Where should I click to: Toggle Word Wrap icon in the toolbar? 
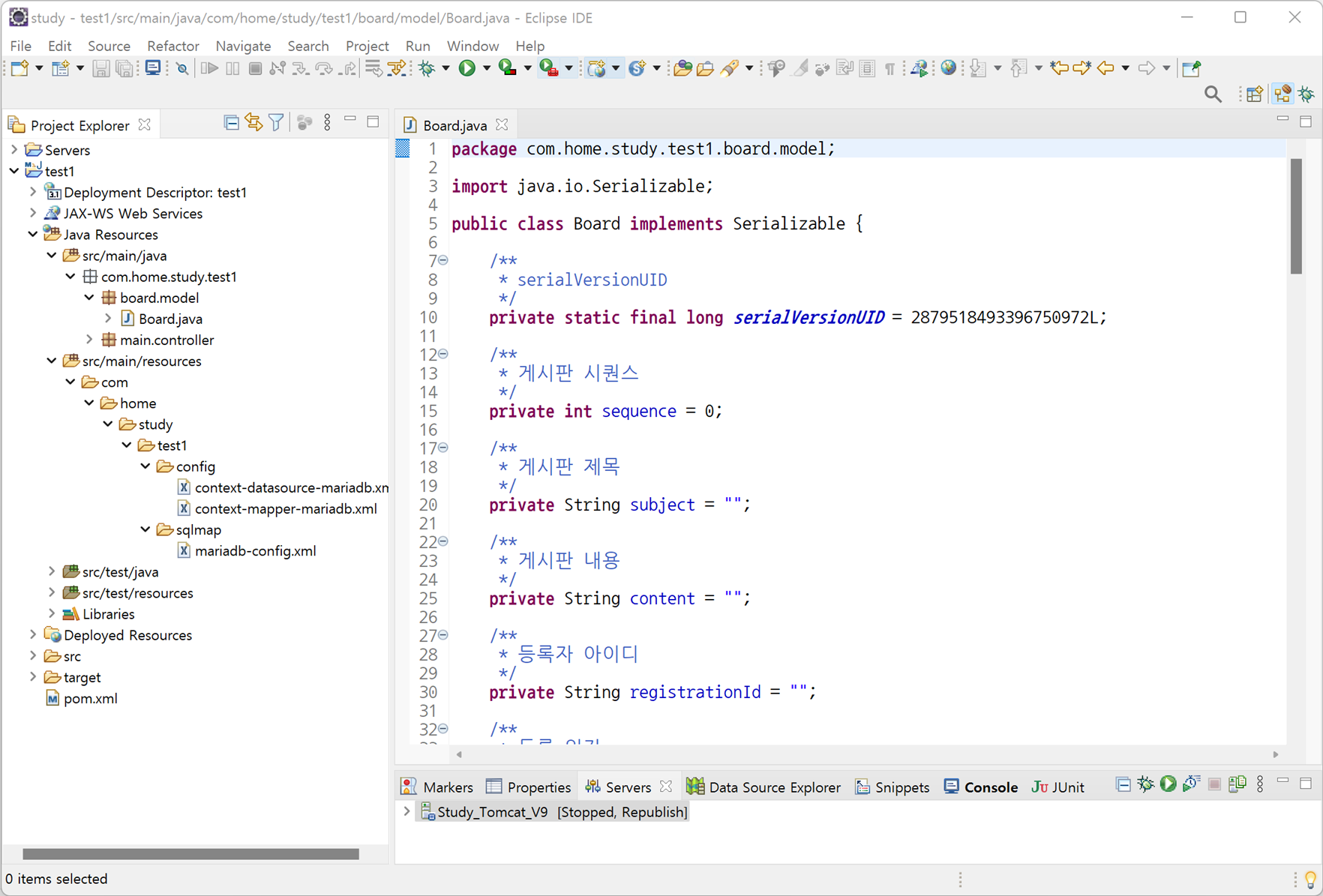coord(845,68)
